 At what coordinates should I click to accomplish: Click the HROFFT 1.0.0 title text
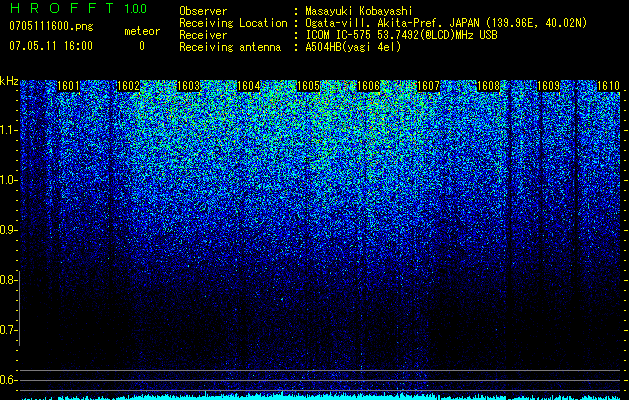click(78, 8)
